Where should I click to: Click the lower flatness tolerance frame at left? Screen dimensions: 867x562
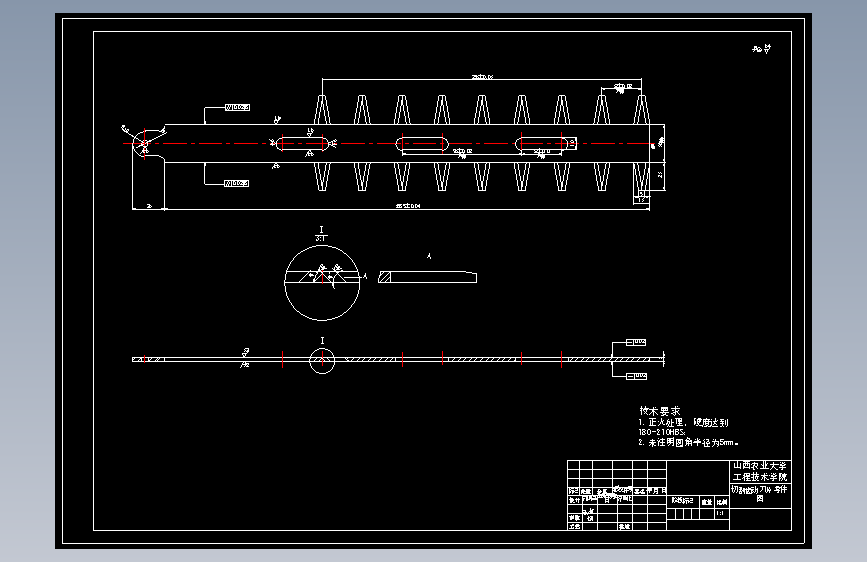(237, 183)
